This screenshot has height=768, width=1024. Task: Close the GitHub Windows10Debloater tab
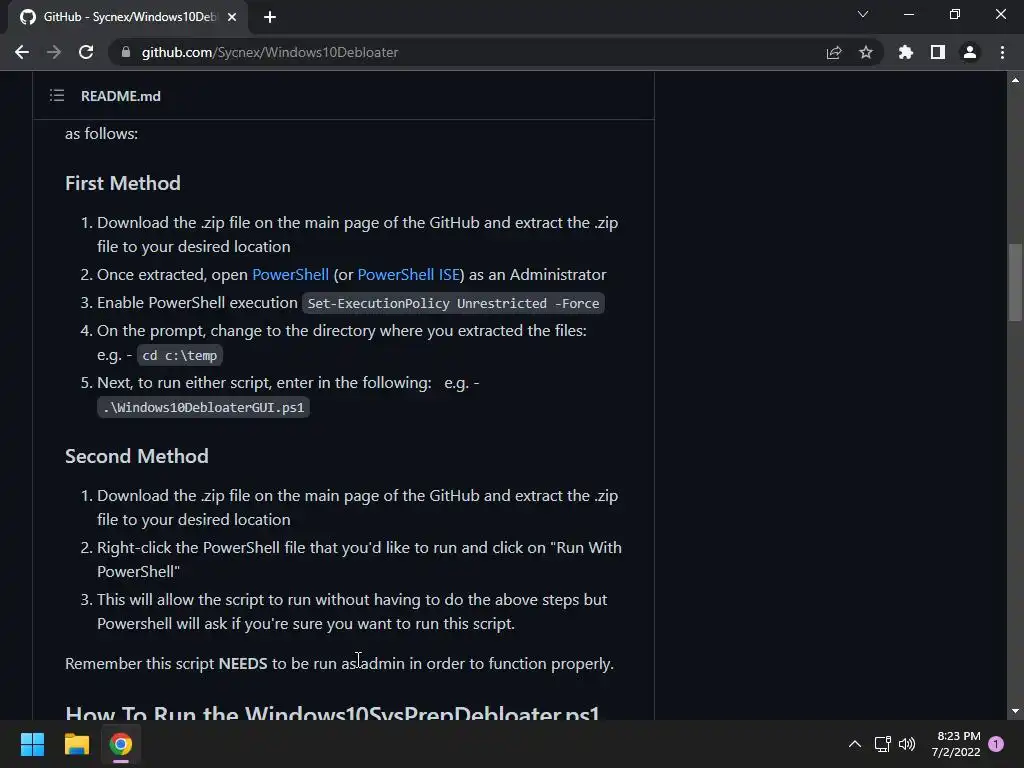tap(232, 17)
